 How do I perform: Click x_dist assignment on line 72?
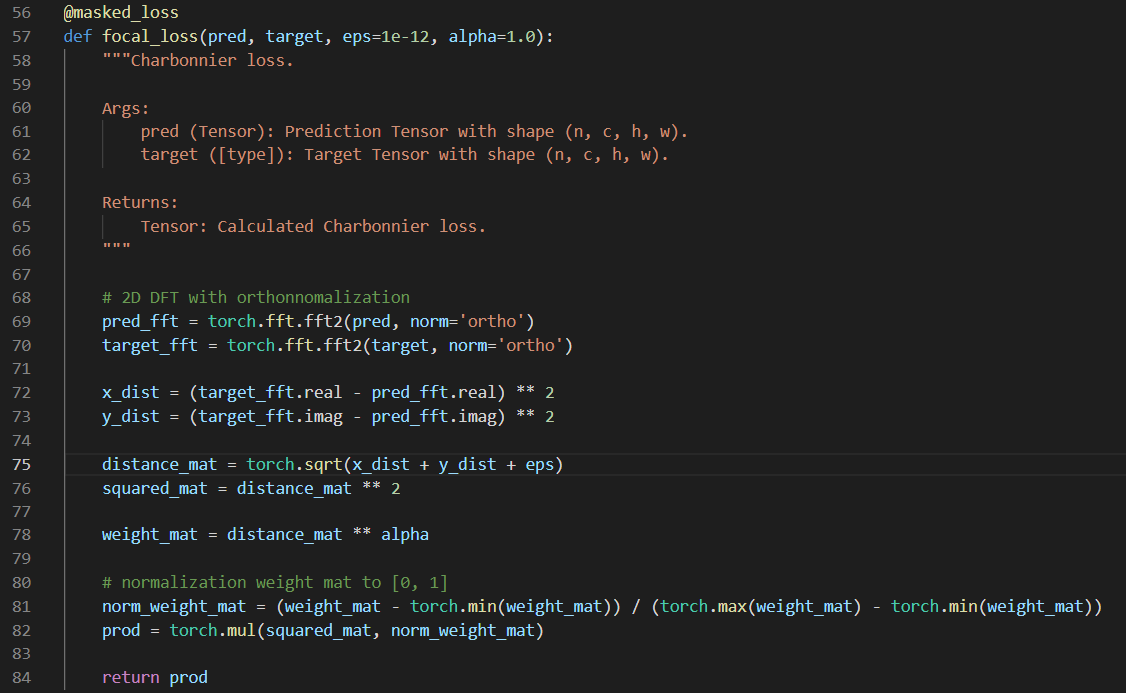tap(131, 393)
